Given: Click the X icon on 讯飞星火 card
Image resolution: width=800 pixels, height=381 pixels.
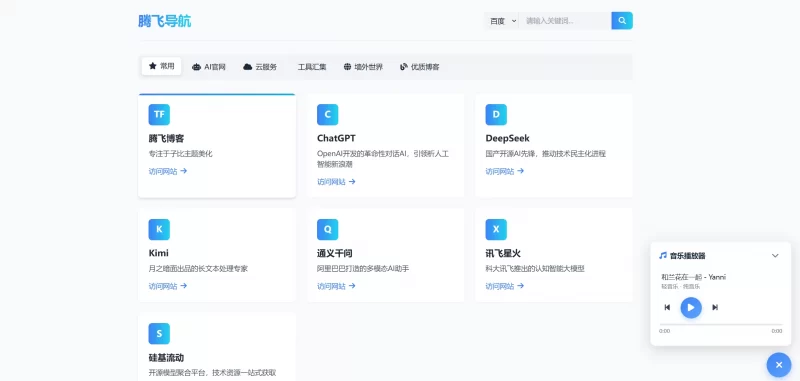Looking at the screenshot, I should coord(496,229).
